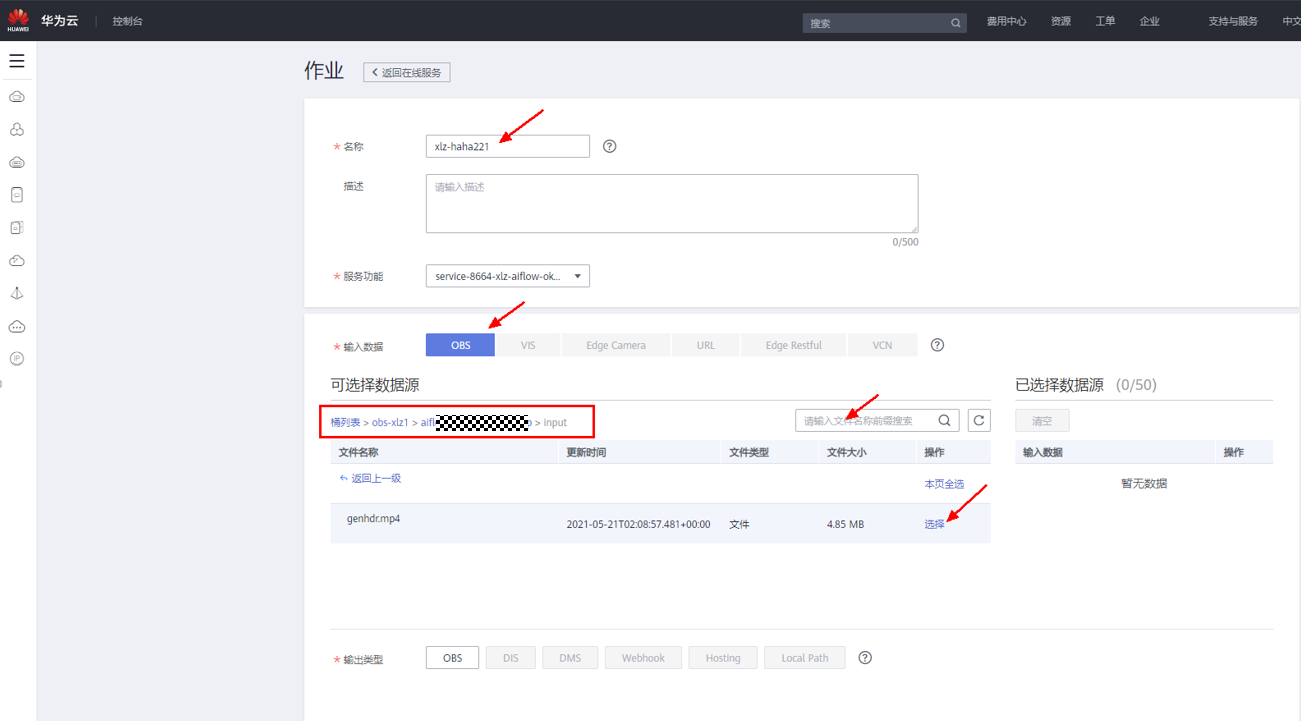
Task: Open the cloud with dots sidebar icon
Action: coord(17,327)
